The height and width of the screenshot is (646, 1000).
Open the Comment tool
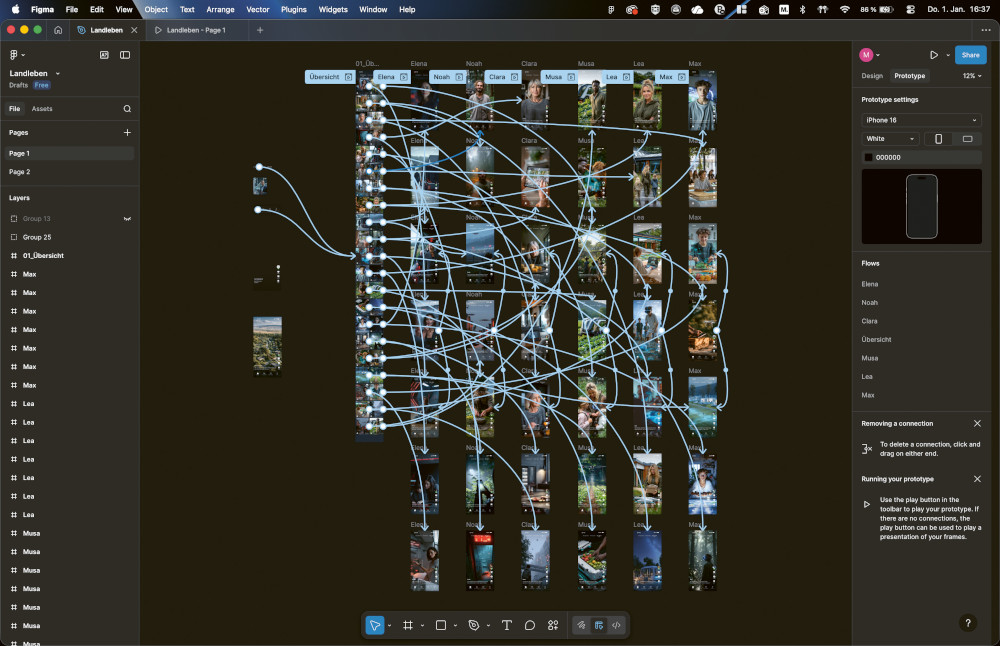click(530, 624)
